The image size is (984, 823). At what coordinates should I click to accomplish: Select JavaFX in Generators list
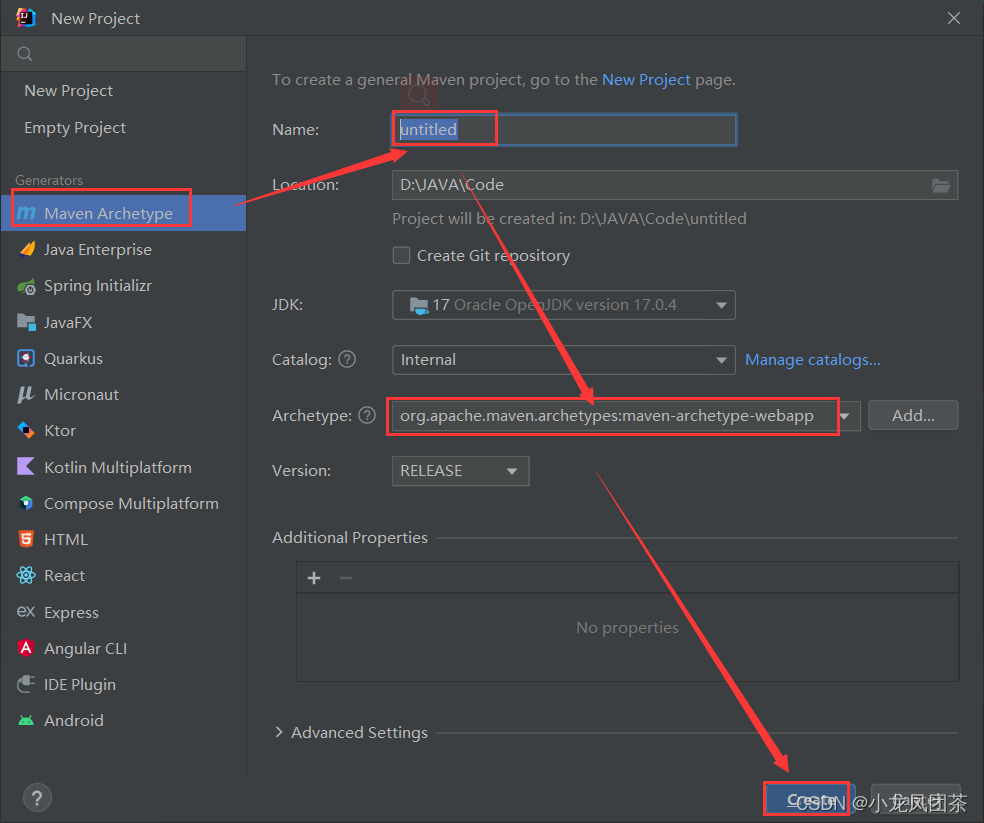124,323
